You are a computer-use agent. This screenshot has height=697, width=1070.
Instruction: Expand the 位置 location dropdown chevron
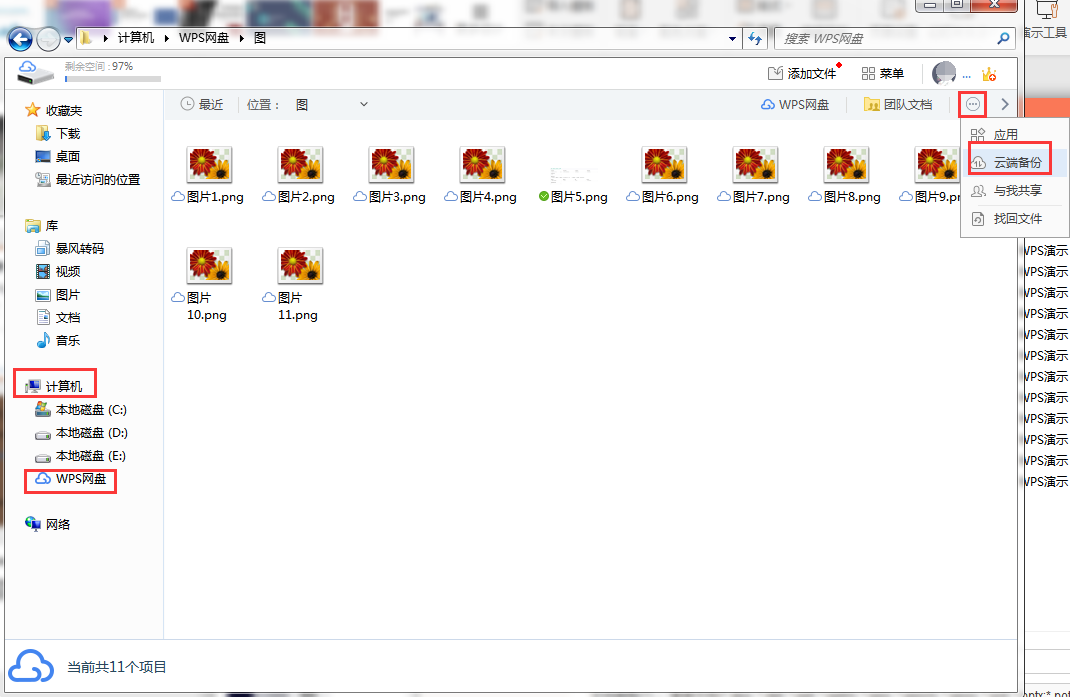tap(364, 104)
